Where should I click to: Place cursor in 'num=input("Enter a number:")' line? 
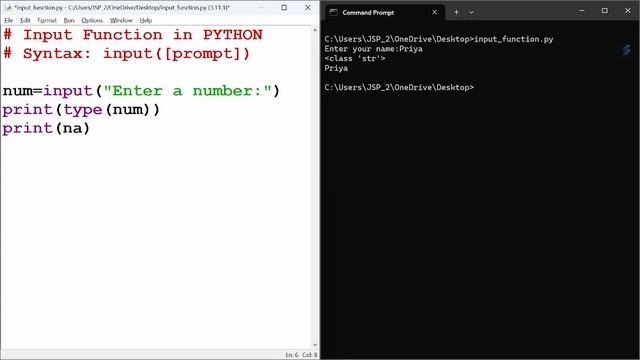[x=141, y=91]
